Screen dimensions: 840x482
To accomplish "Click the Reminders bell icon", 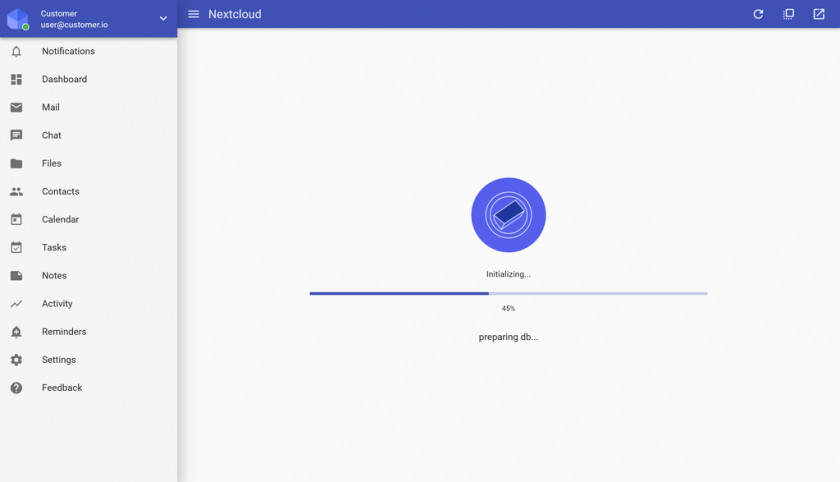I will click(16, 332).
